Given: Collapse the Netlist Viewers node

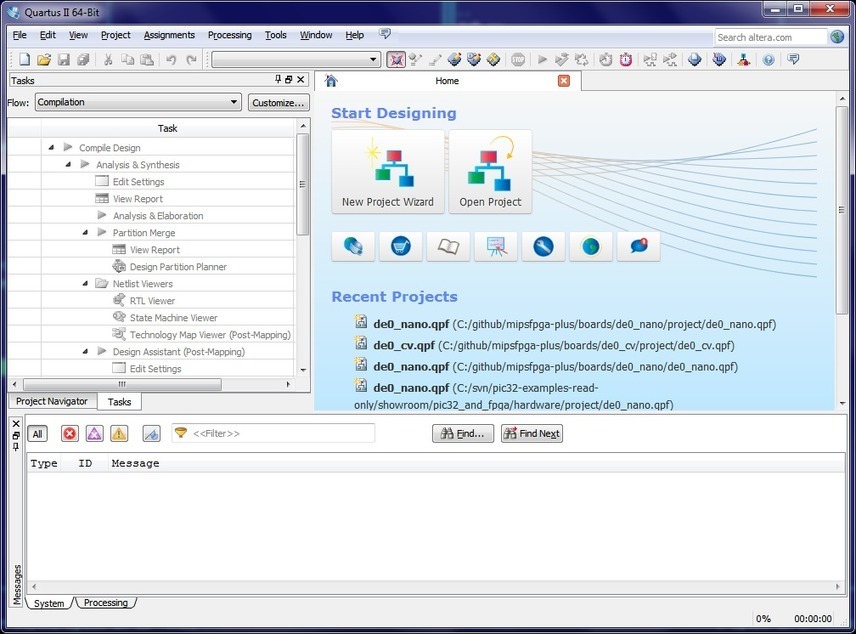Looking at the screenshot, I should tap(85, 283).
